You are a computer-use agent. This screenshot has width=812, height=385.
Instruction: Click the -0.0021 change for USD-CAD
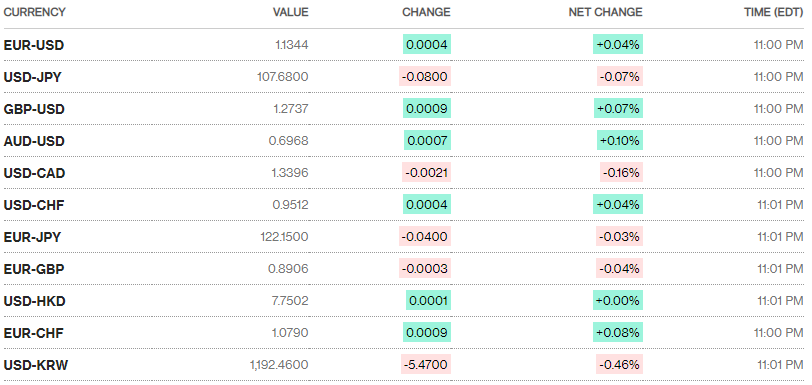coord(427,173)
